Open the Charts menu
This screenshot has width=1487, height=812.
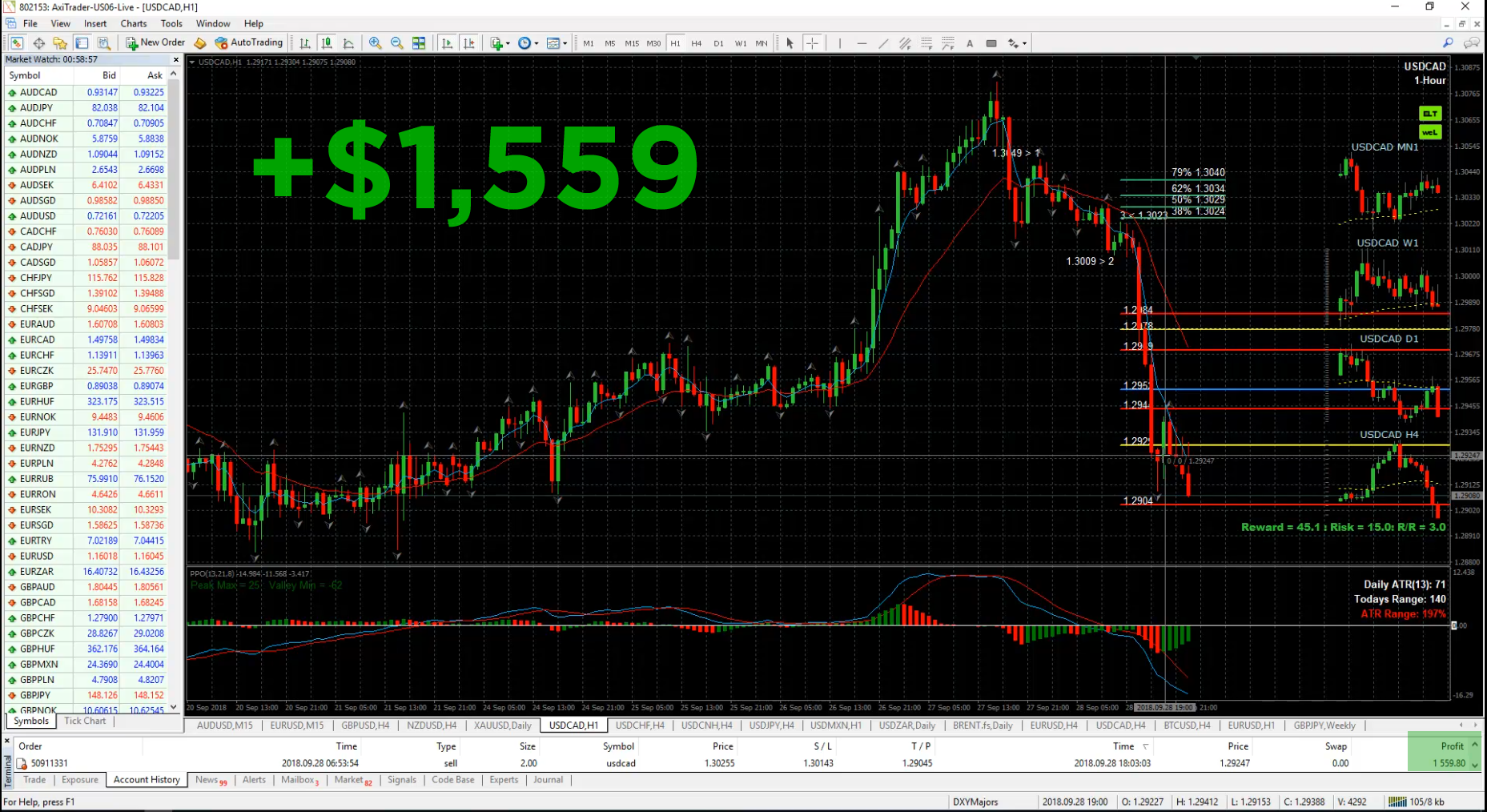click(134, 23)
